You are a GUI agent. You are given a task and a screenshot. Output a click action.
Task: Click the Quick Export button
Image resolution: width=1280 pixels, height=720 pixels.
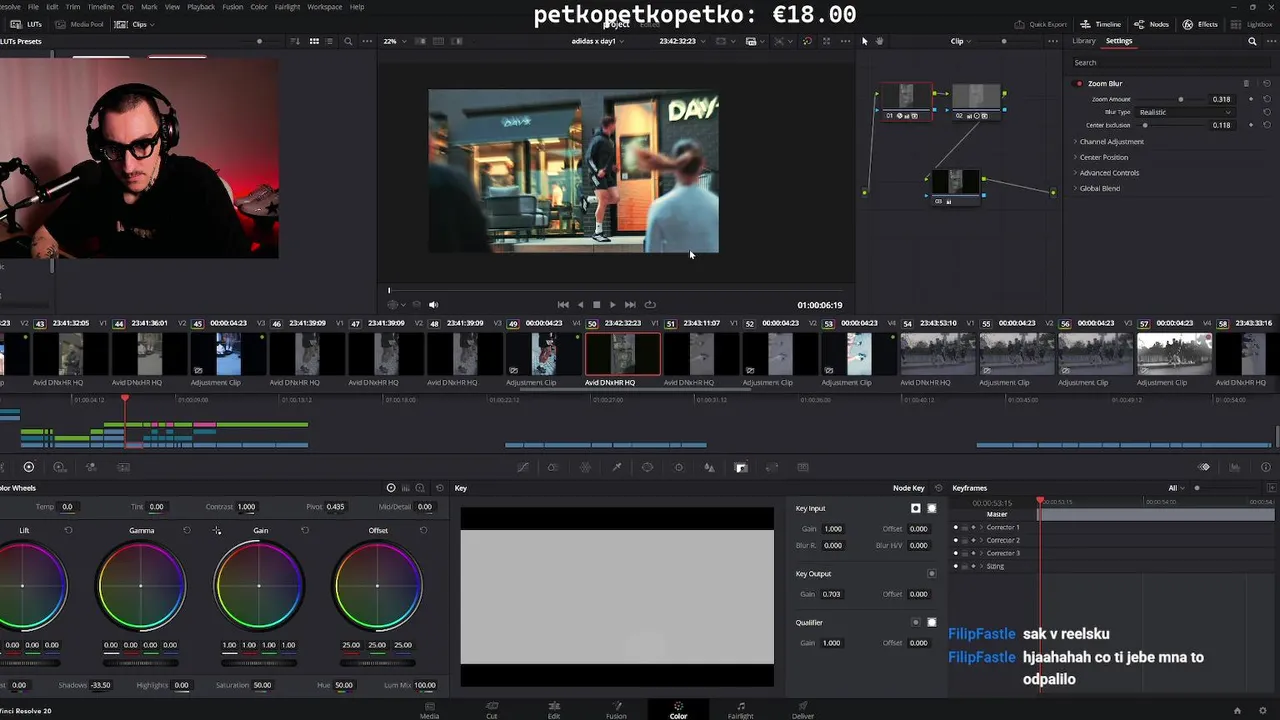click(x=1041, y=24)
